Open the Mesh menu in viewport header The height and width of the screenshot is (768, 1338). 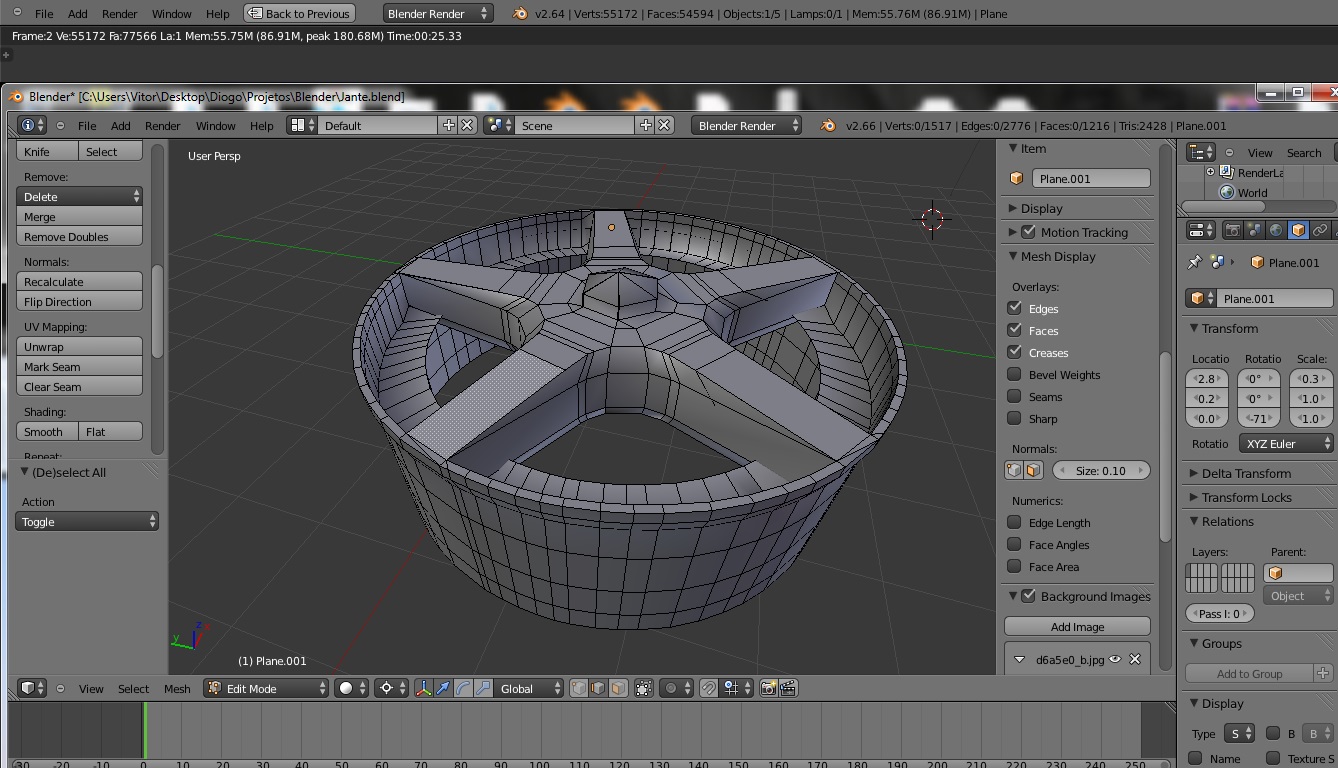click(x=177, y=688)
